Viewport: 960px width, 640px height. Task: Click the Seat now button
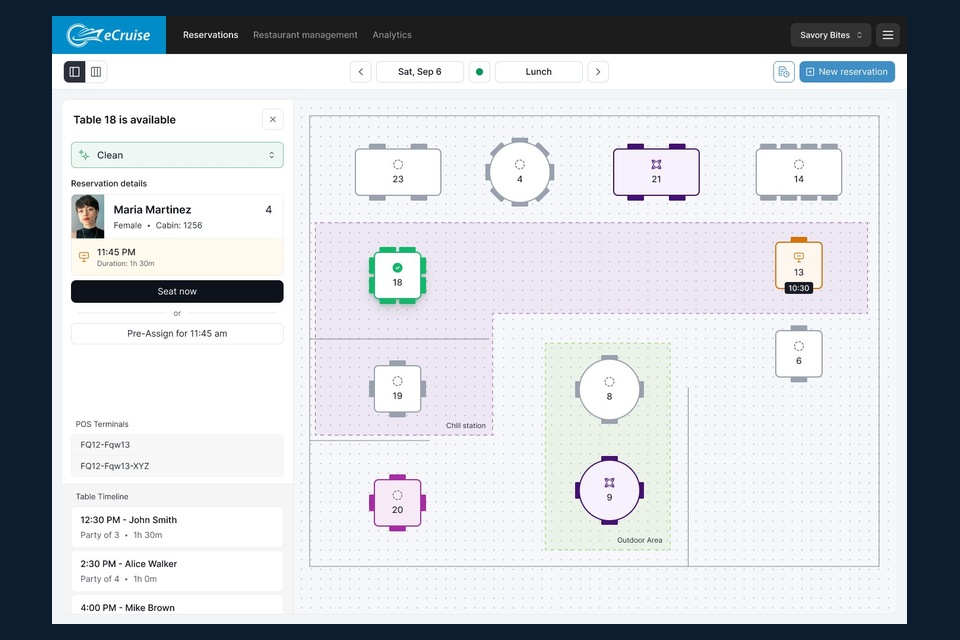(177, 291)
